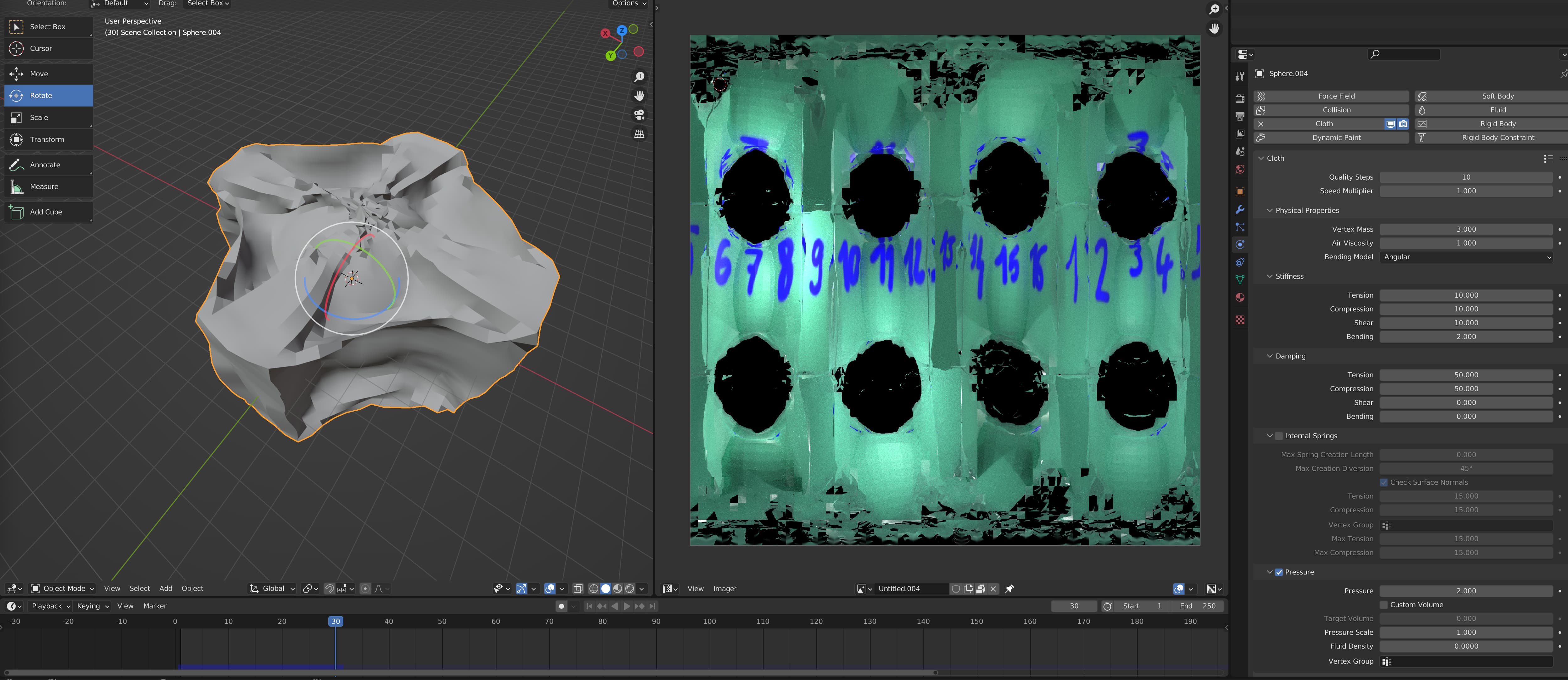Screen dimensions: 1568x680
Task: Open Global orientation dropdown
Action: coord(272,589)
